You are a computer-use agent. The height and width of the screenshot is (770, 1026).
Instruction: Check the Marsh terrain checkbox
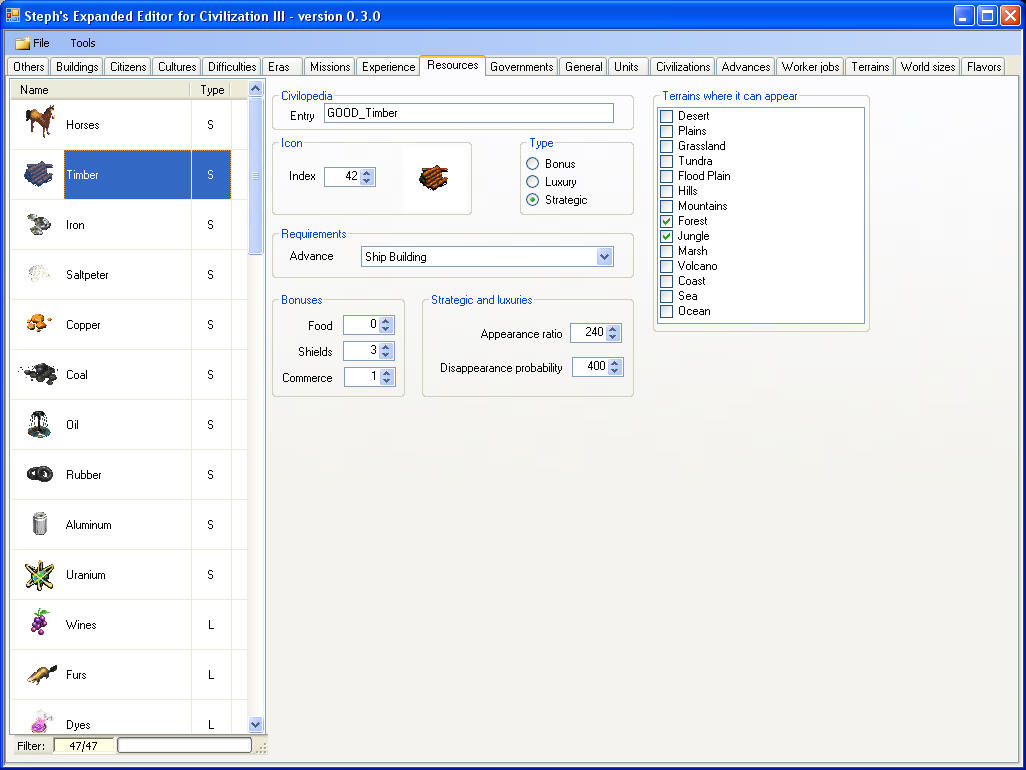point(667,251)
